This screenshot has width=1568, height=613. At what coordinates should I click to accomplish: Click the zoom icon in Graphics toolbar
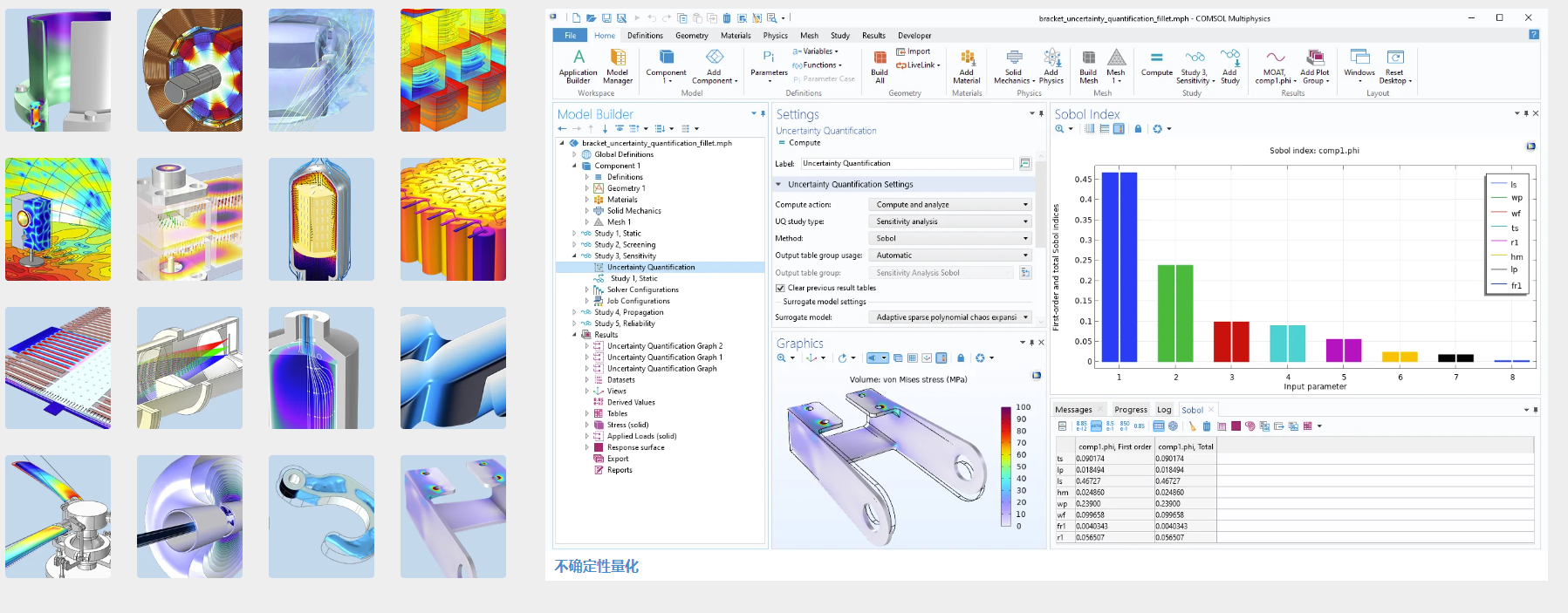pos(781,358)
